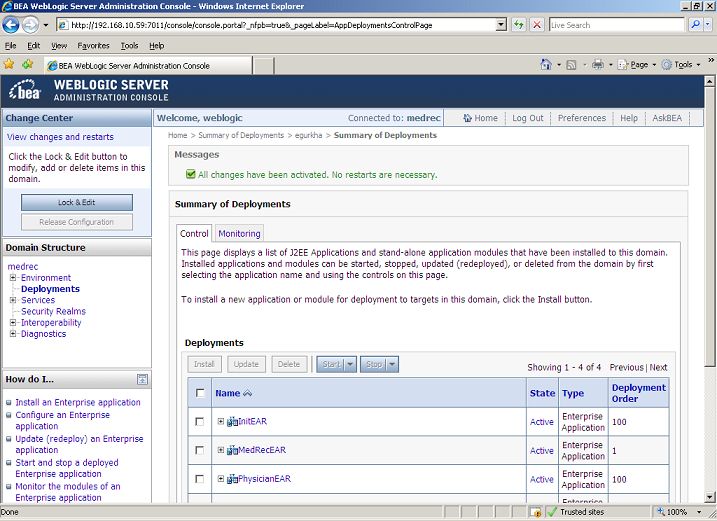717x521 pixels.
Task: Click the IE Home toolbar icon
Action: pyautogui.click(x=546, y=64)
